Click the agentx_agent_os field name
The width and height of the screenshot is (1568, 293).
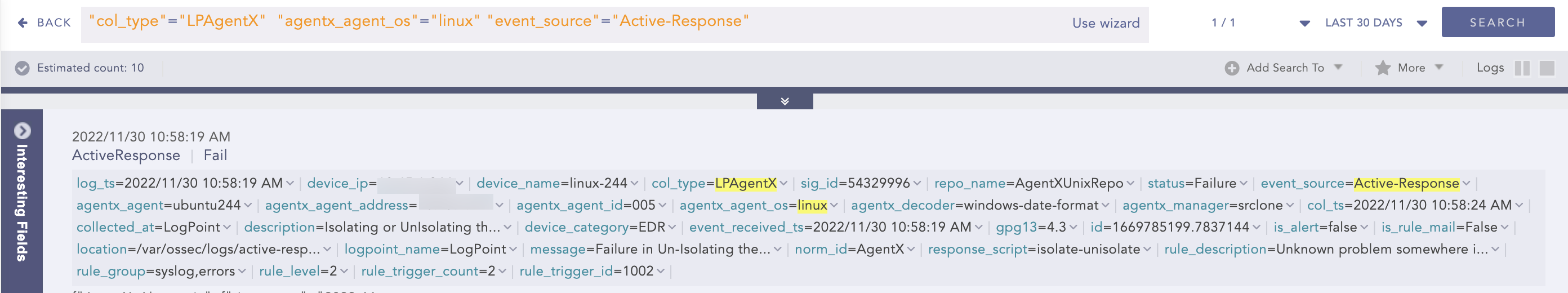[x=734, y=205]
